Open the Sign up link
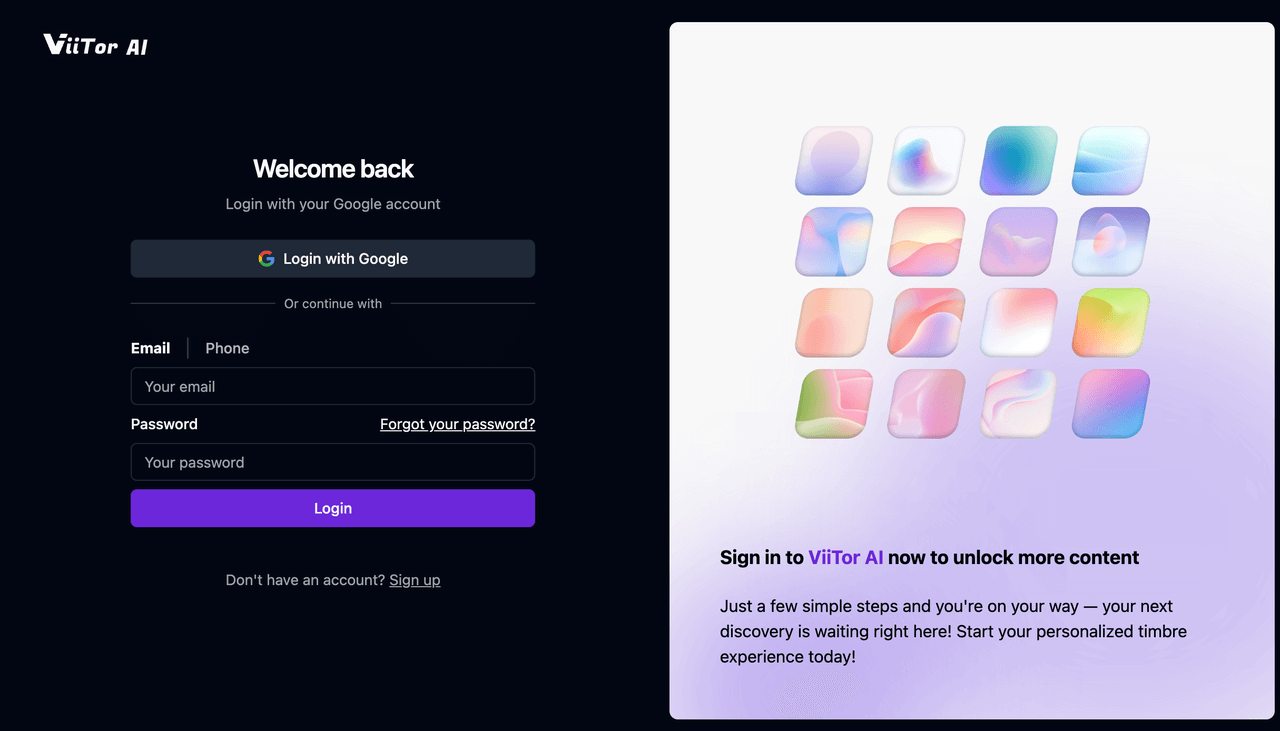The image size is (1280, 731). (415, 580)
